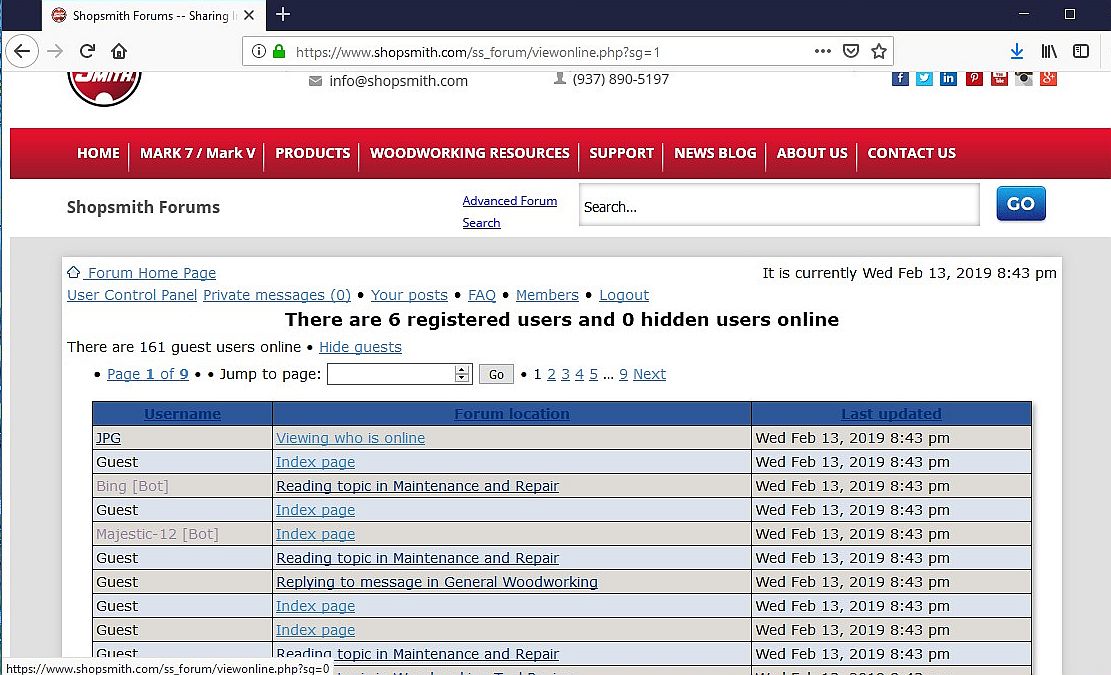Open Shopsmith Google Plus icon

1049,78
